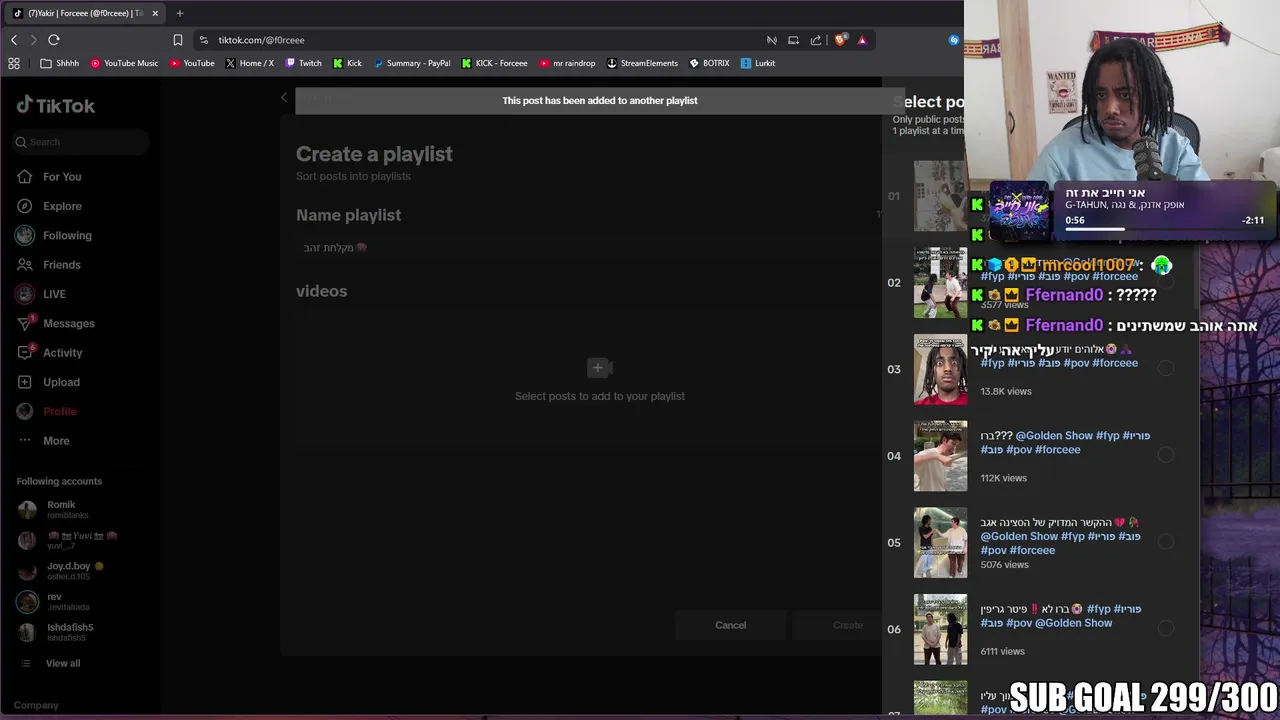The width and height of the screenshot is (1280, 720).
Task: Go back with browser back arrow
Action: click(14, 40)
